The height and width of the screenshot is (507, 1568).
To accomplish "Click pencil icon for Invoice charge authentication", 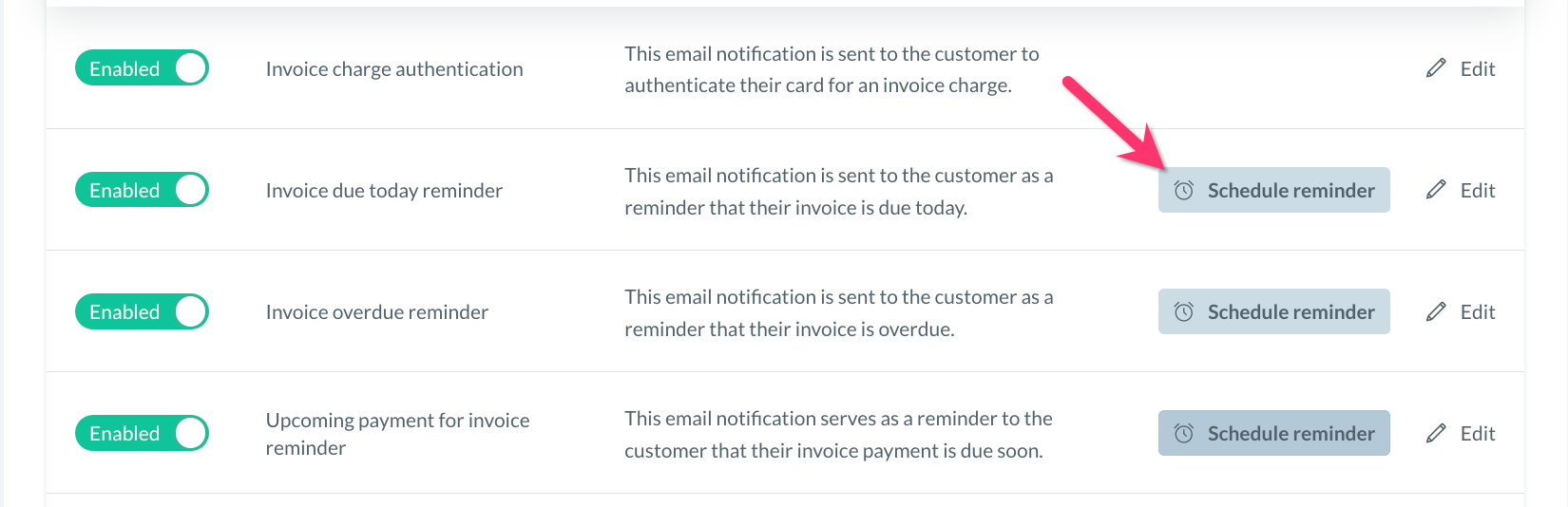I will coord(1436,68).
